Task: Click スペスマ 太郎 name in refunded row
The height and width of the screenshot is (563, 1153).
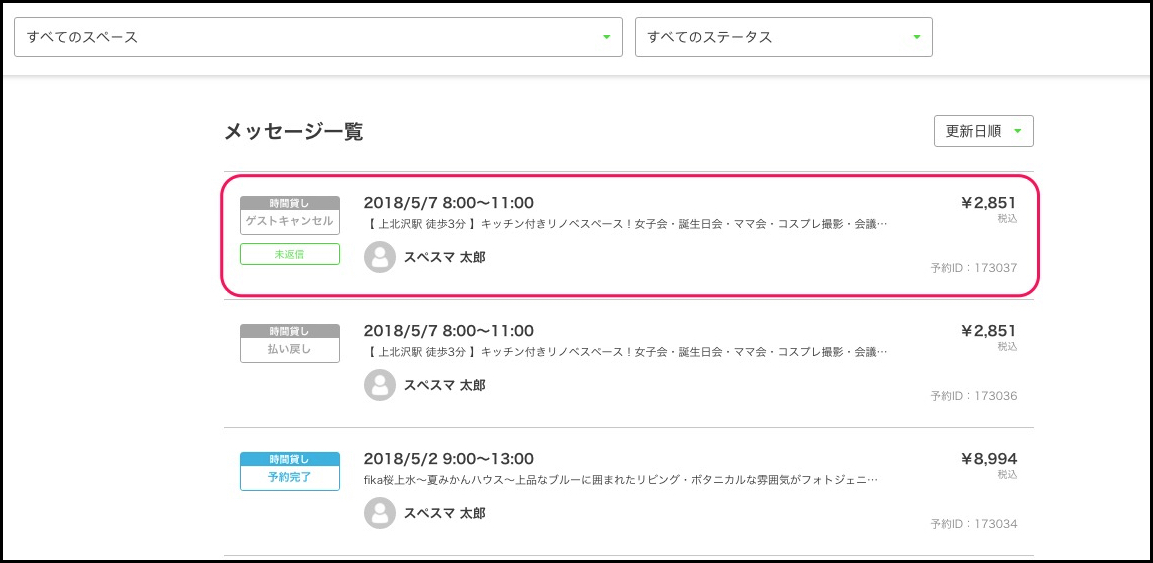Action: tap(444, 385)
